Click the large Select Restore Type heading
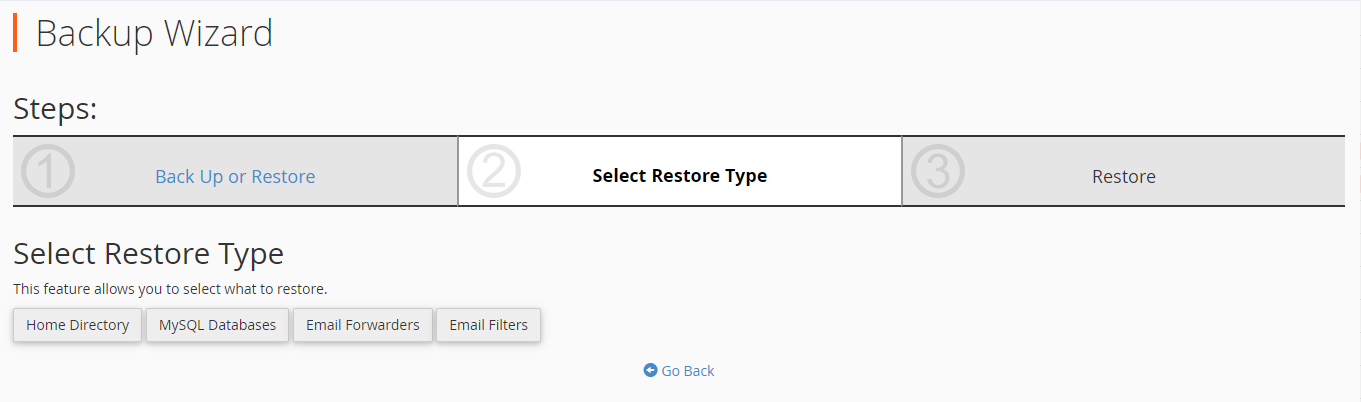The image size is (1361, 402). coord(148,254)
